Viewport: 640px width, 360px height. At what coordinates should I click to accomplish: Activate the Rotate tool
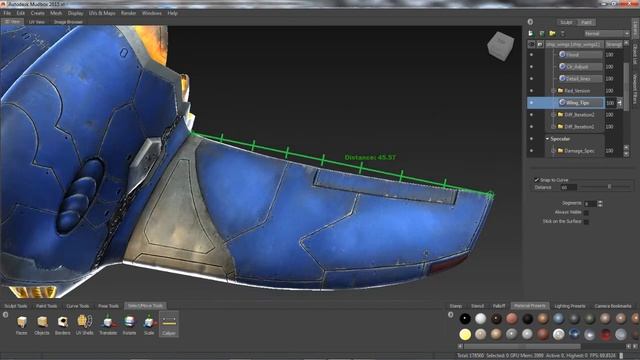(129, 324)
